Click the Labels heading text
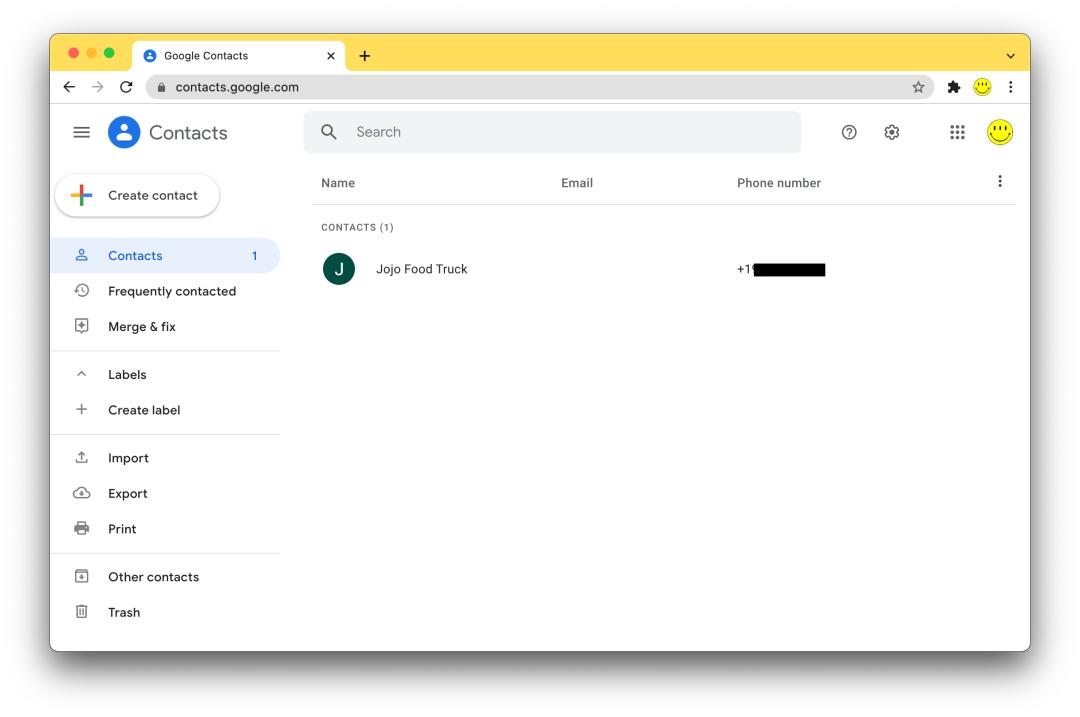 [x=127, y=375]
